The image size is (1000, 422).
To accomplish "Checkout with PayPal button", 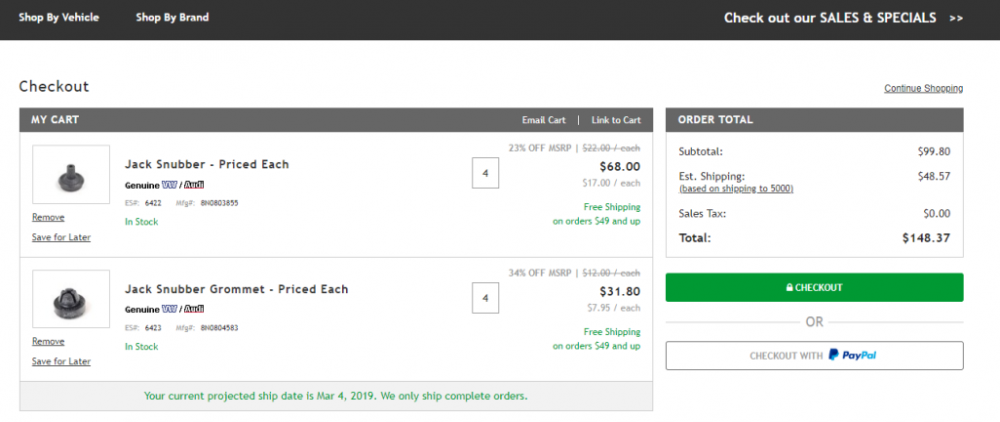I will pyautogui.click(x=814, y=356).
